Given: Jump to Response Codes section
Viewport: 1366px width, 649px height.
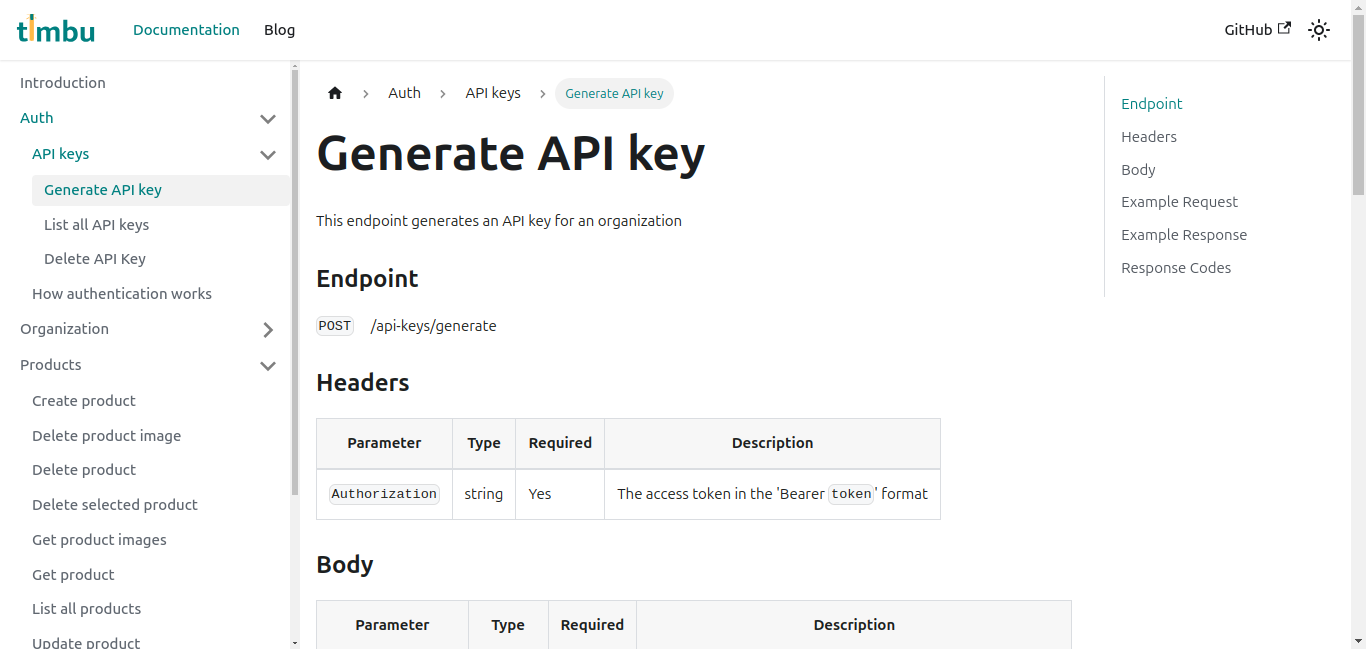Looking at the screenshot, I should click(x=1176, y=268).
